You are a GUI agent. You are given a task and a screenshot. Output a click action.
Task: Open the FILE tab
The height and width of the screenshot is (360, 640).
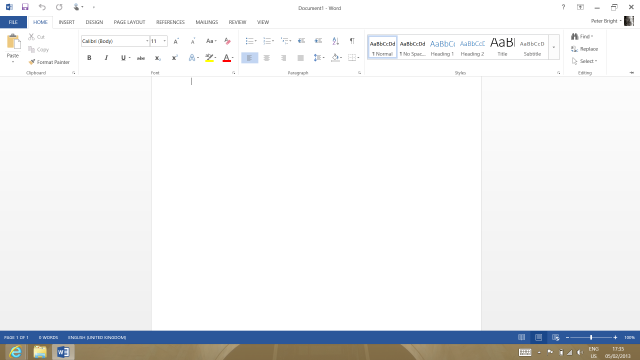[13, 22]
